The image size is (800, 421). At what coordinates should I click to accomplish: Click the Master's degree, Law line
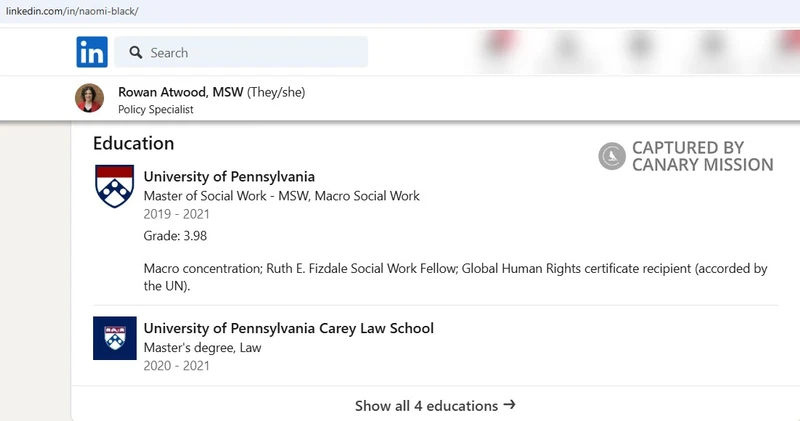tap(200, 347)
